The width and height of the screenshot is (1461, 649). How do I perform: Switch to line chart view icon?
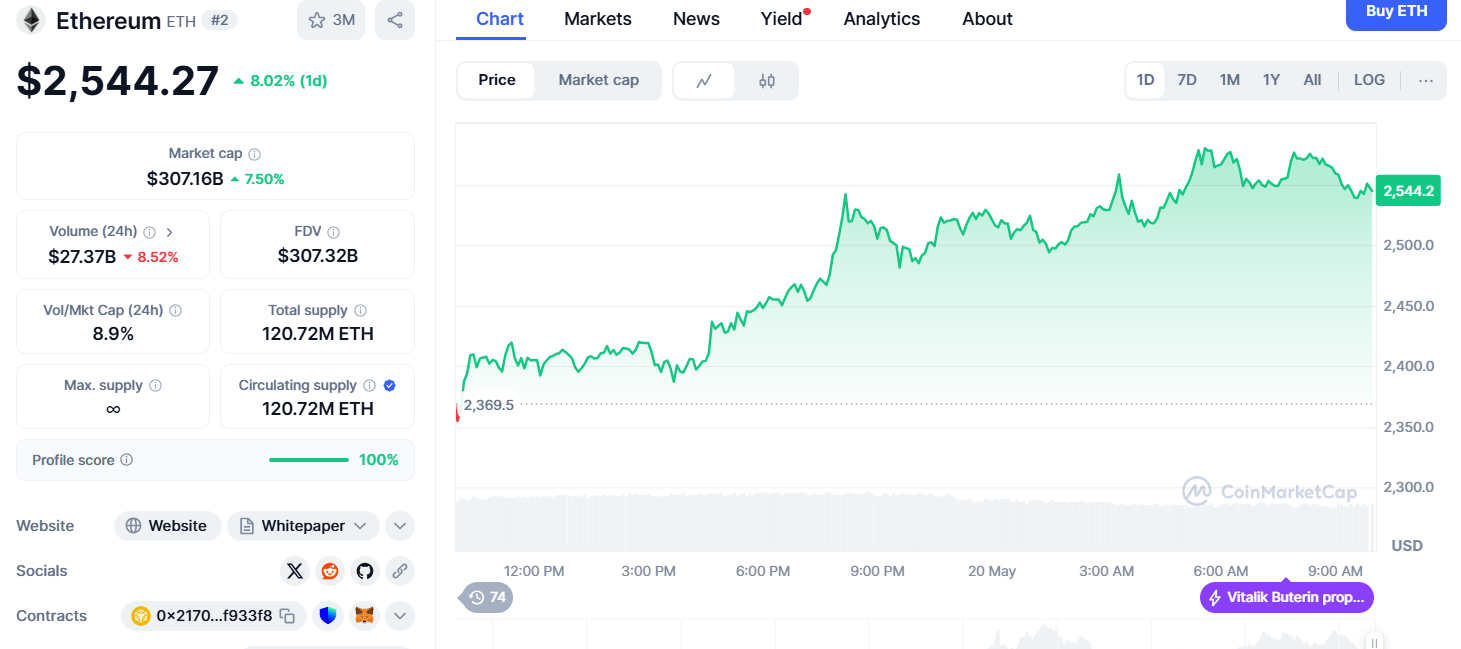(704, 81)
